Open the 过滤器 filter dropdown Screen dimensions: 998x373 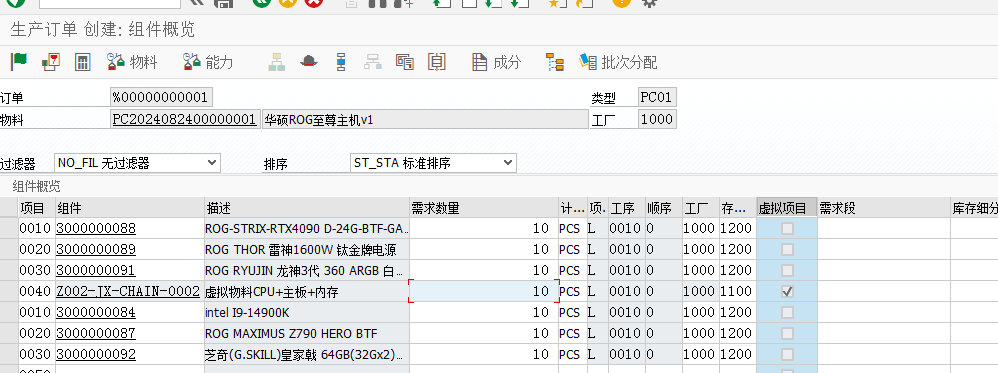(137, 163)
